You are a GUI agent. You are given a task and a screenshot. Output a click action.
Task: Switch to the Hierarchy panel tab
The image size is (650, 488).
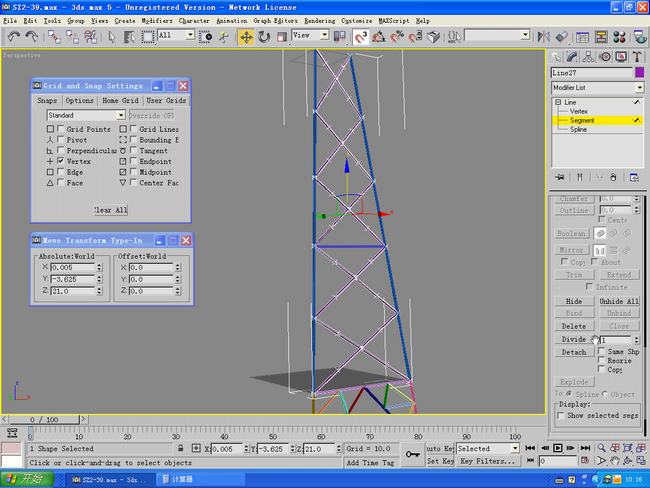click(x=588, y=57)
